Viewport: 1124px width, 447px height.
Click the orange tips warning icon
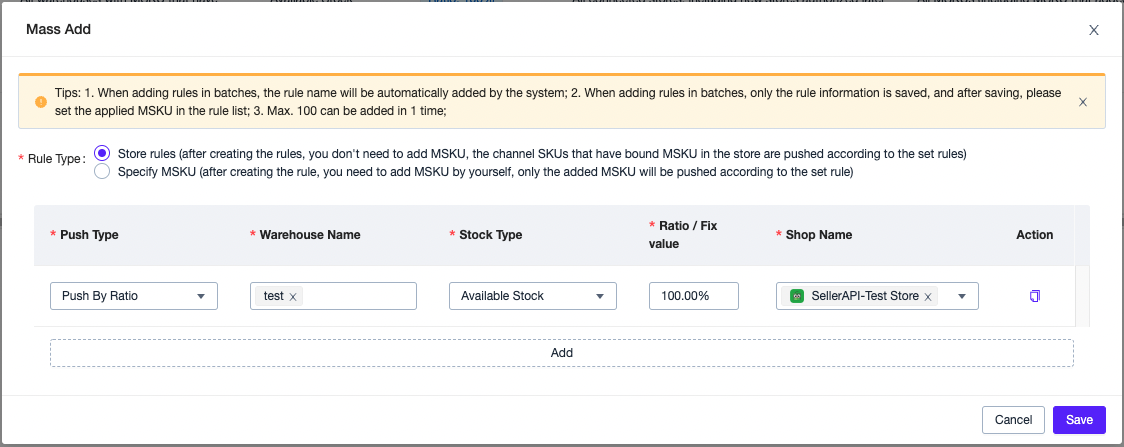point(41,102)
